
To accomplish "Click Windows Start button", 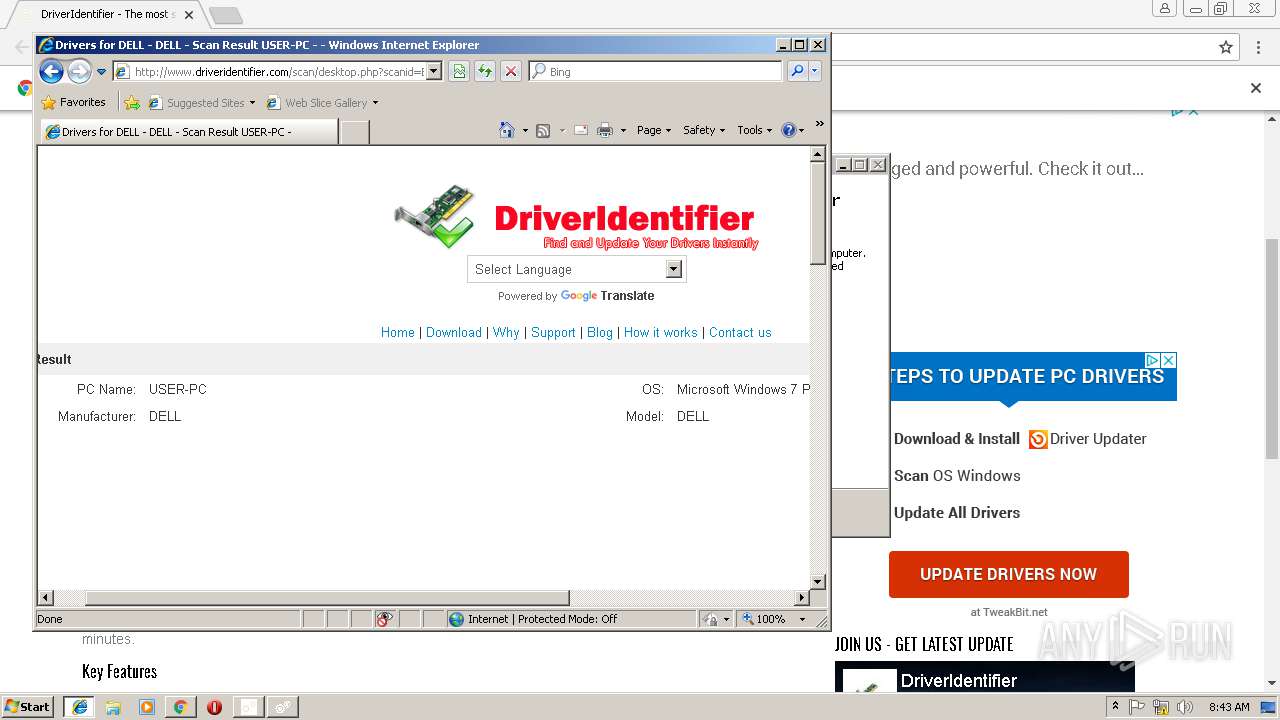I will coord(27,706).
